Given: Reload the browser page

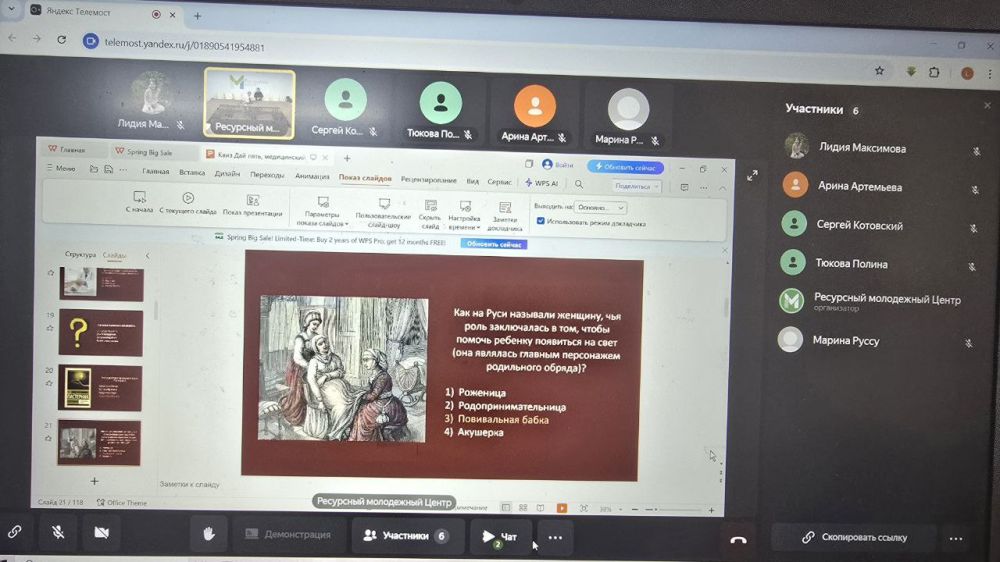Looking at the screenshot, I should [61, 40].
